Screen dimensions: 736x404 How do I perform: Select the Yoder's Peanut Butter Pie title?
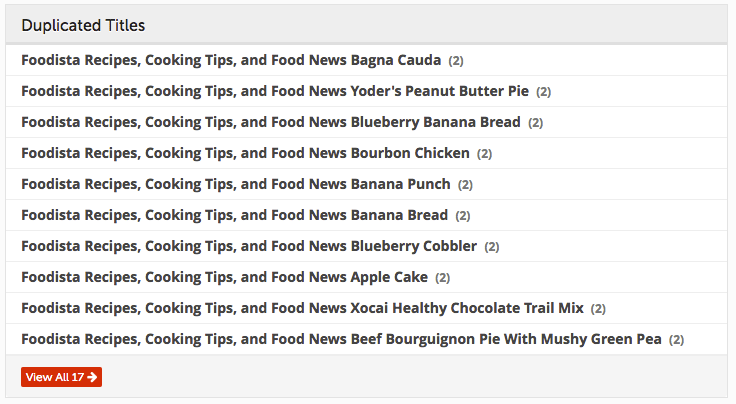click(274, 91)
